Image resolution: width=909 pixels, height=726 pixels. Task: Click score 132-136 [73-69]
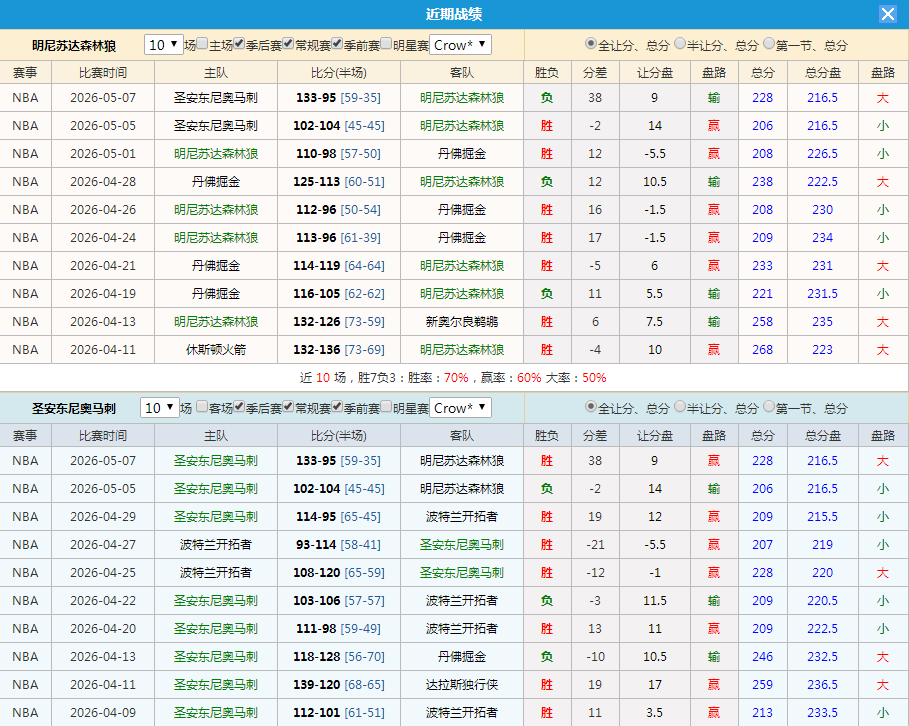click(339, 350)
